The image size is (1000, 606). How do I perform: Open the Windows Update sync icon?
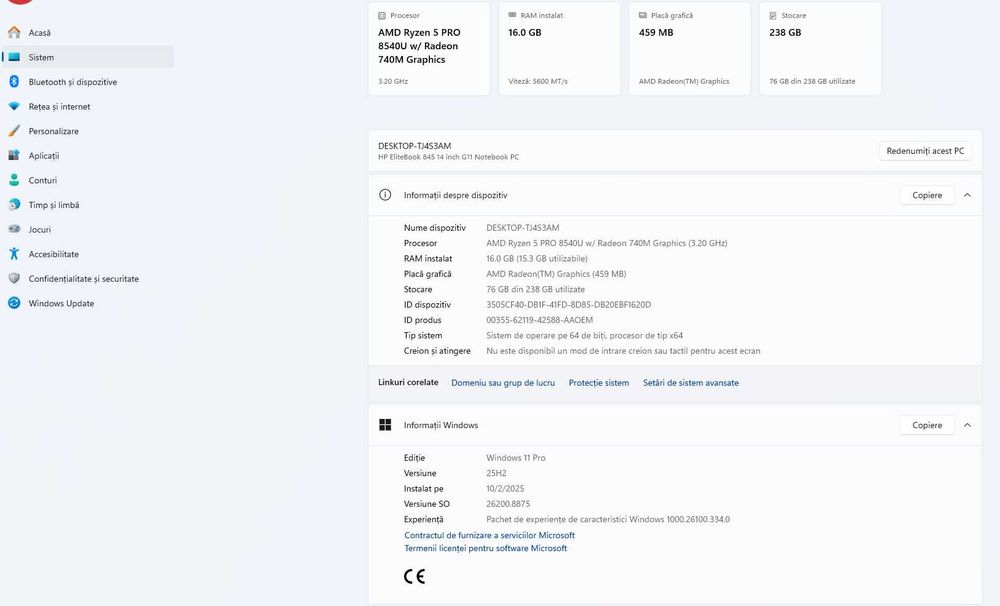point(14,303)
